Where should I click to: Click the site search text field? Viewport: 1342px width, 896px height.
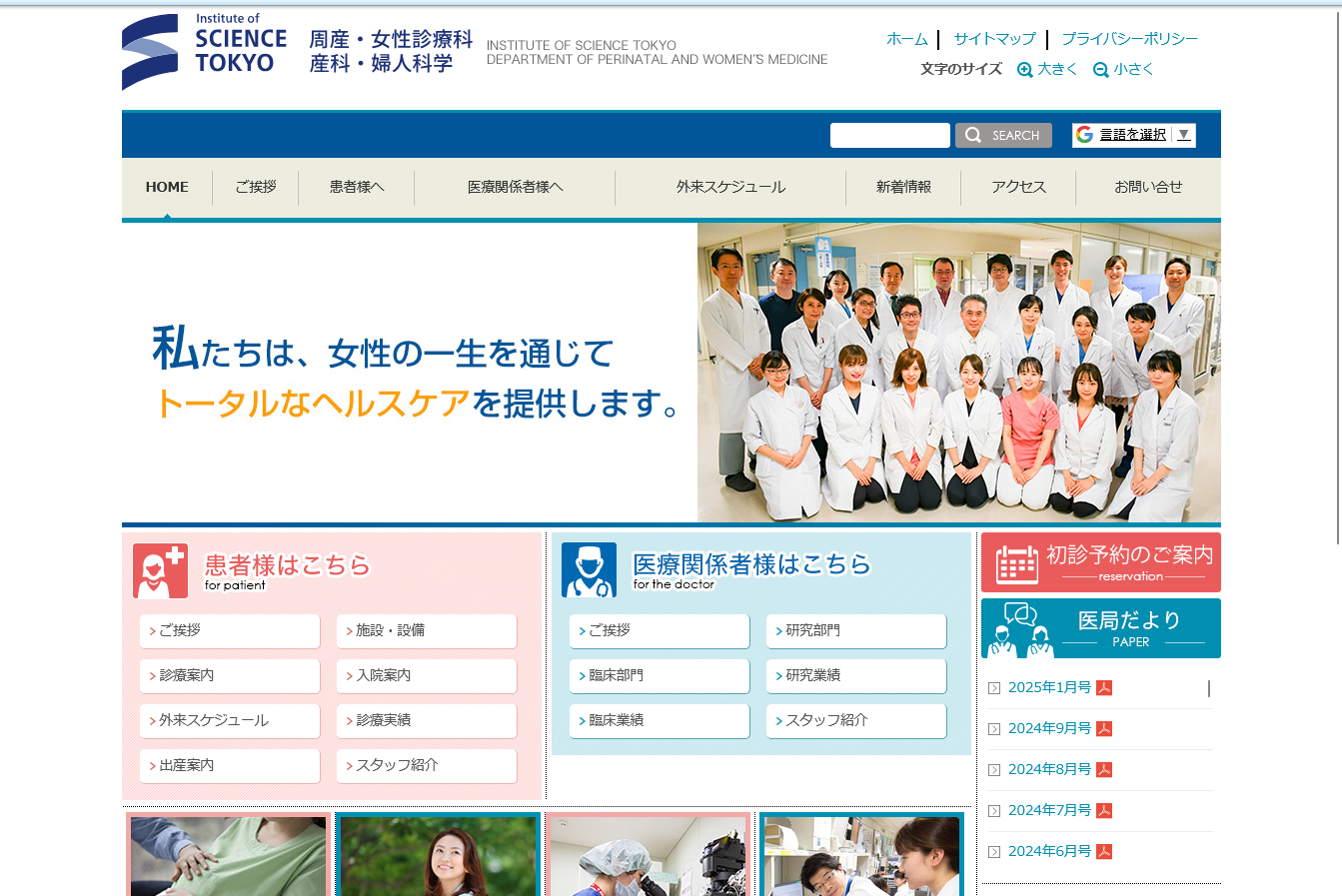tap(889, 136)
